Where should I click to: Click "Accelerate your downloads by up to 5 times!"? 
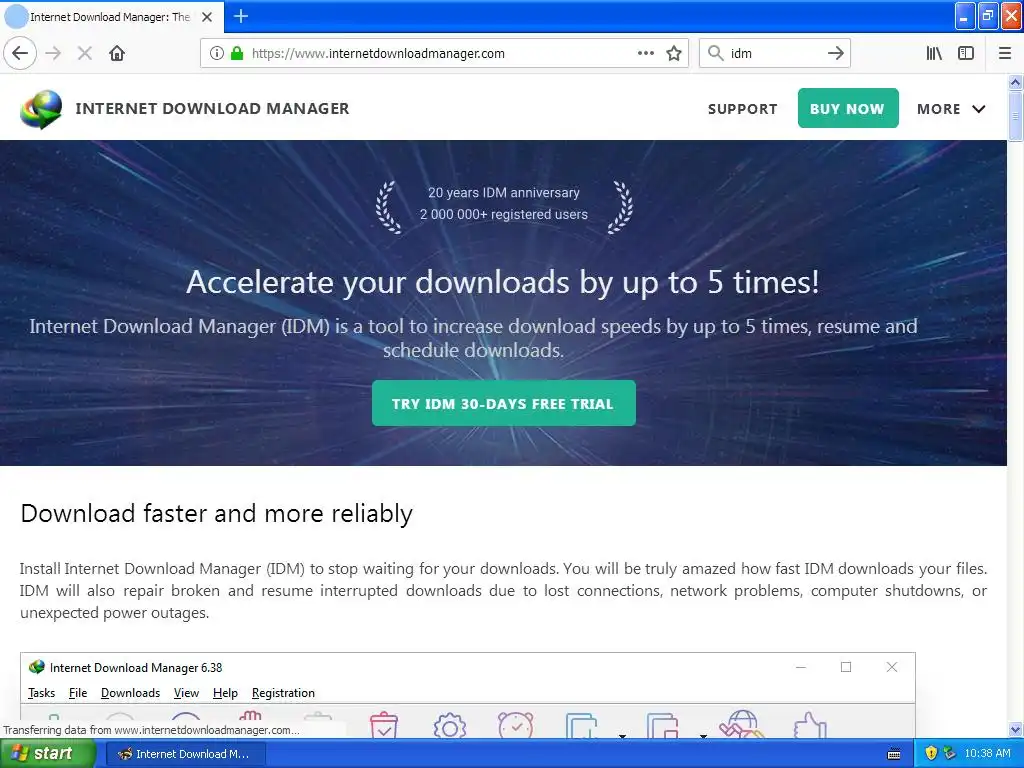pos(503,282)
